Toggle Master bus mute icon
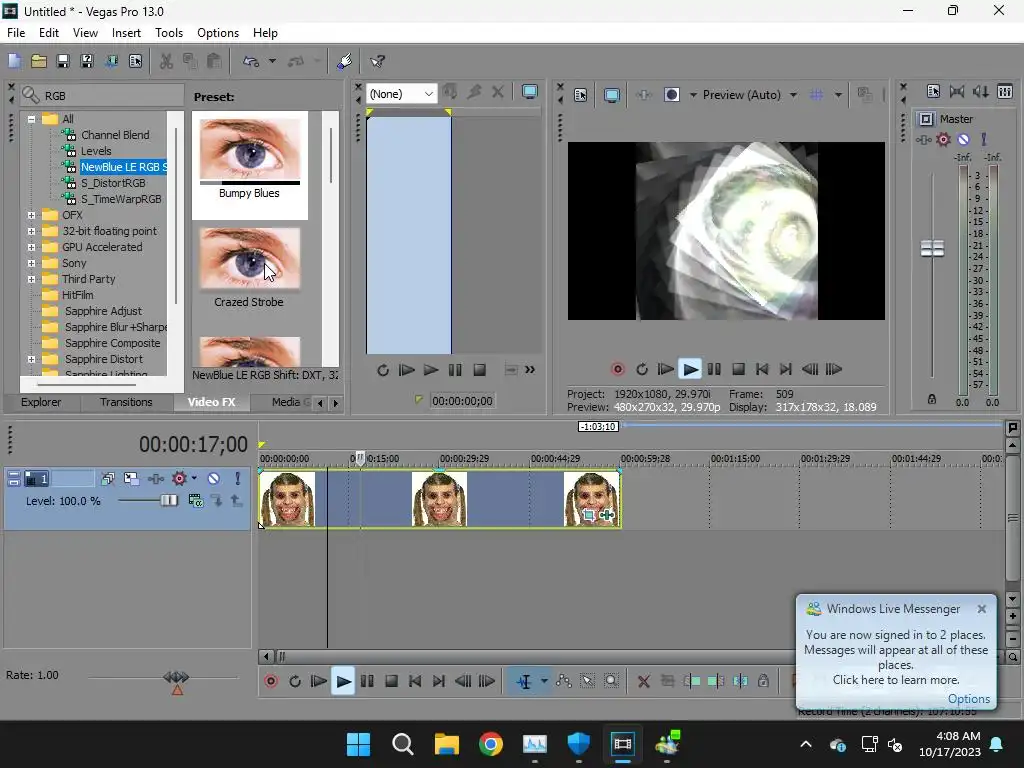The height and width of the screenshot is (768, 1024). coord(963,139)
